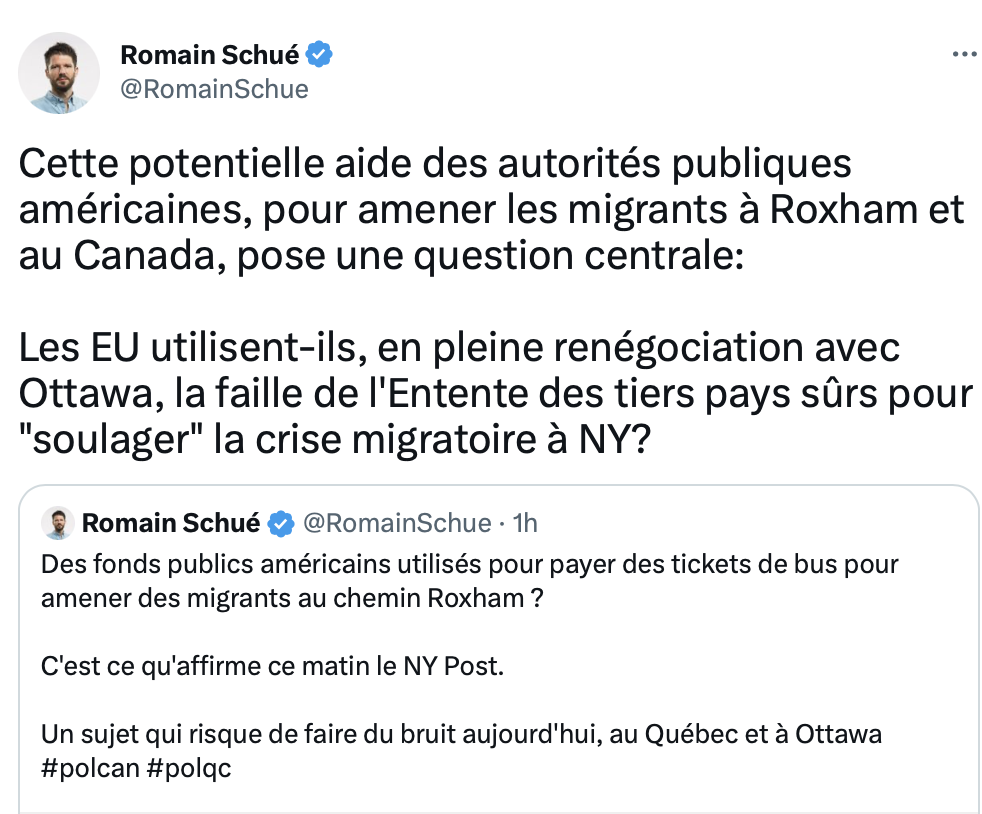Open the three-dot more options menu
The image size is (982, 814).
pos(965,54)
